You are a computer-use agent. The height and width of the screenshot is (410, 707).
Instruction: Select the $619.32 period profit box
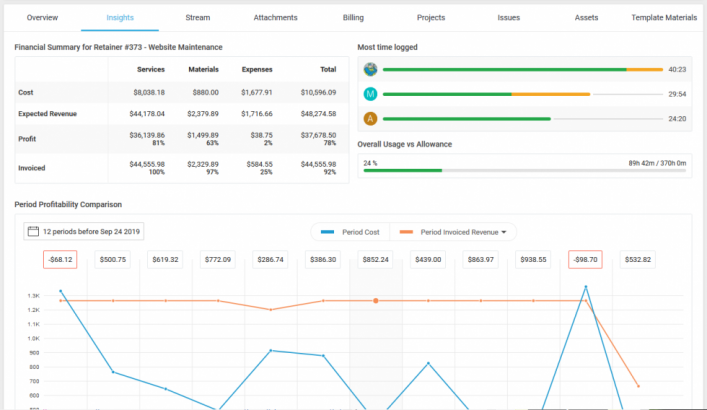pyautogui.click(x=165, y=259)
